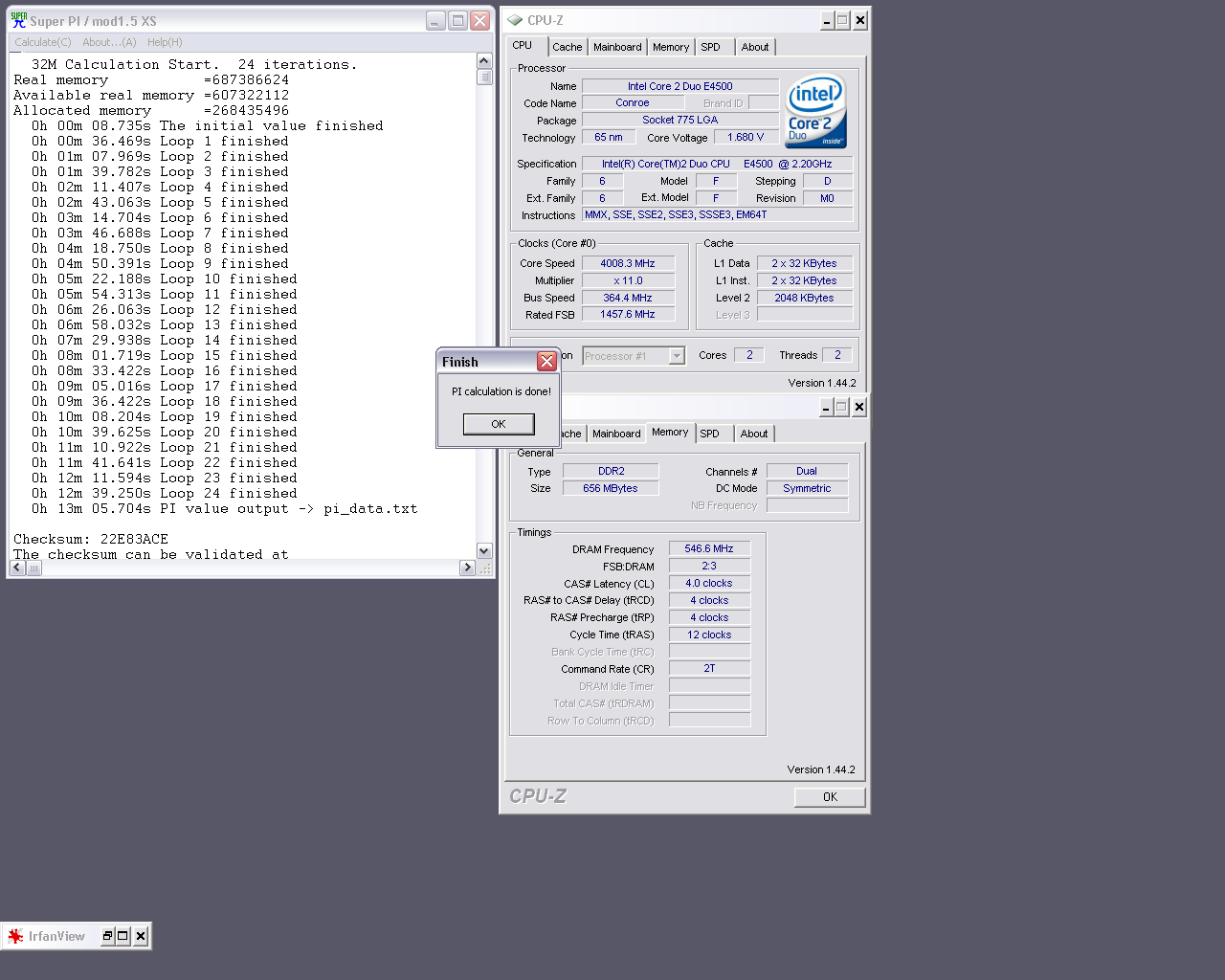Click the processor name Intel Core 2 Duo E4500
1225x980 pixels.
tap(680, 86)
